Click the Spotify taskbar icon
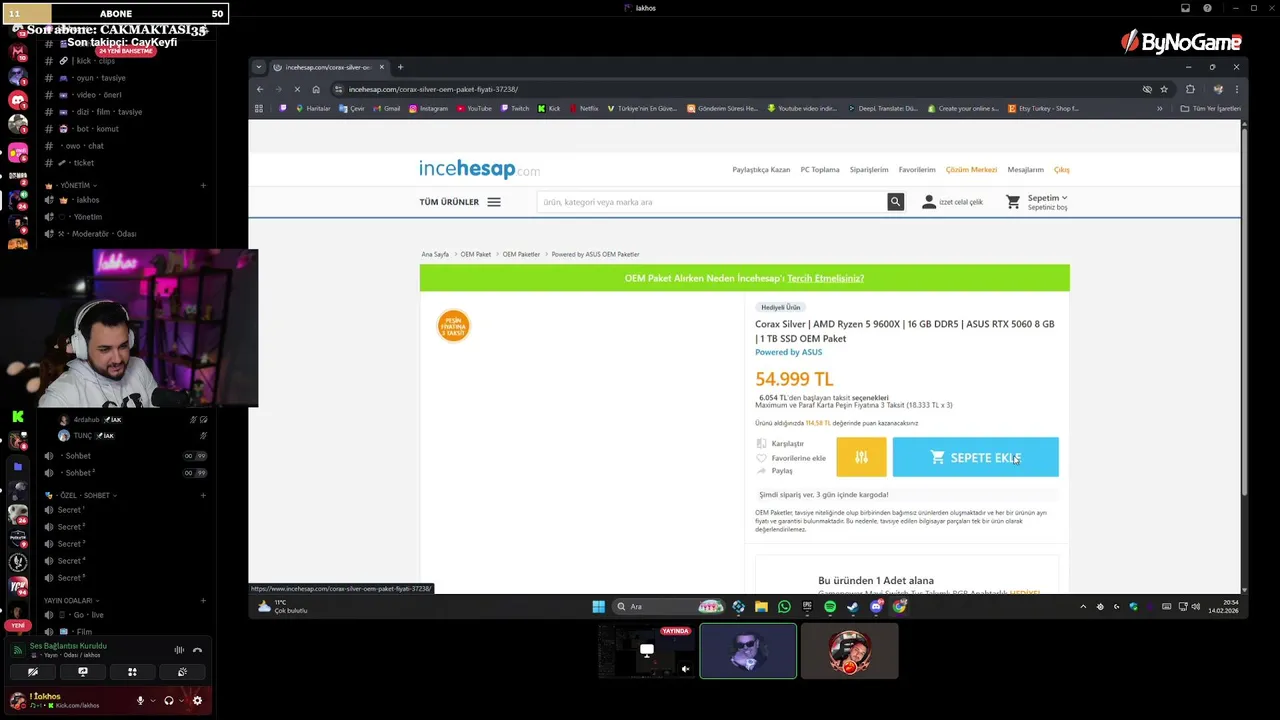Viewport: 1280px width, 720px height. click(x=830, y=606)
